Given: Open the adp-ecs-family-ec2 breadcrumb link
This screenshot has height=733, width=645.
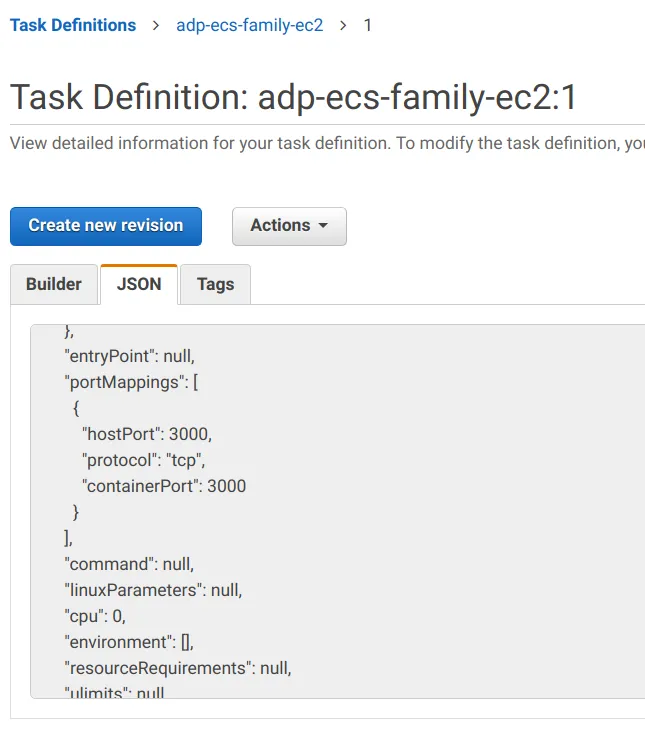Looking at the screenshot, I should click(x=250, y=25).
